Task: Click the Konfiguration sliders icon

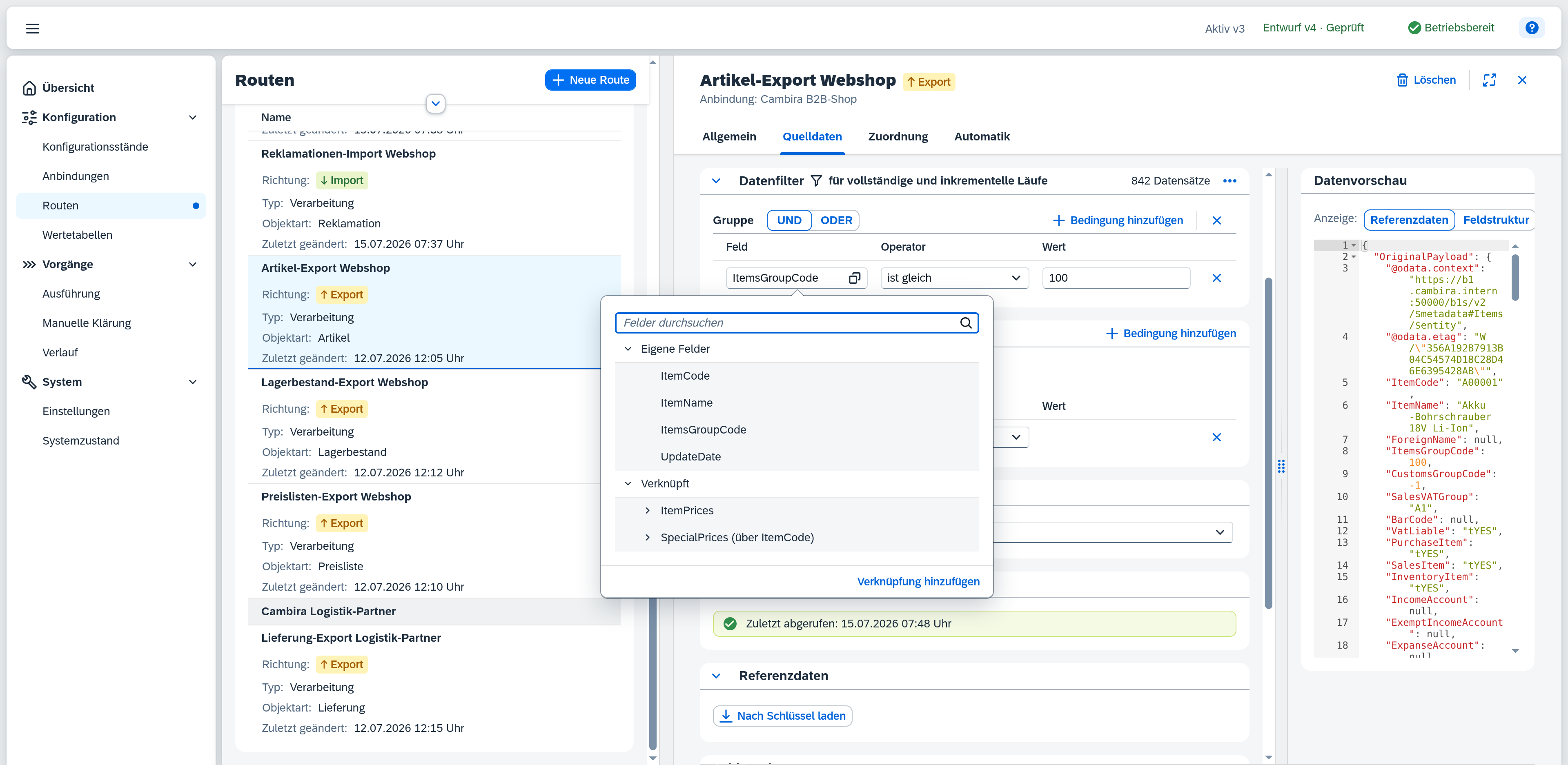Action: [29, 118]
